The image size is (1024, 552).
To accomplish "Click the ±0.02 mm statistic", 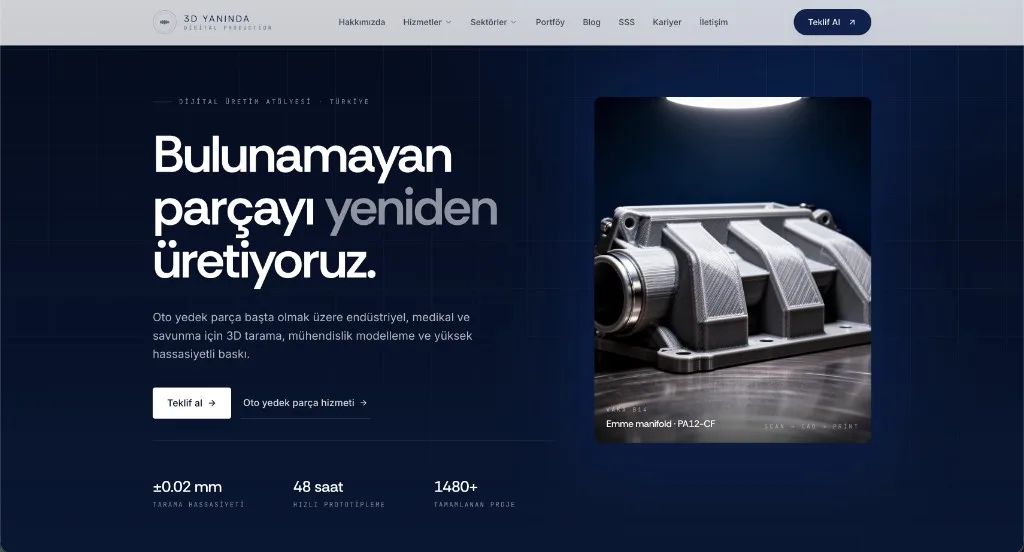I will click(187, 487).
